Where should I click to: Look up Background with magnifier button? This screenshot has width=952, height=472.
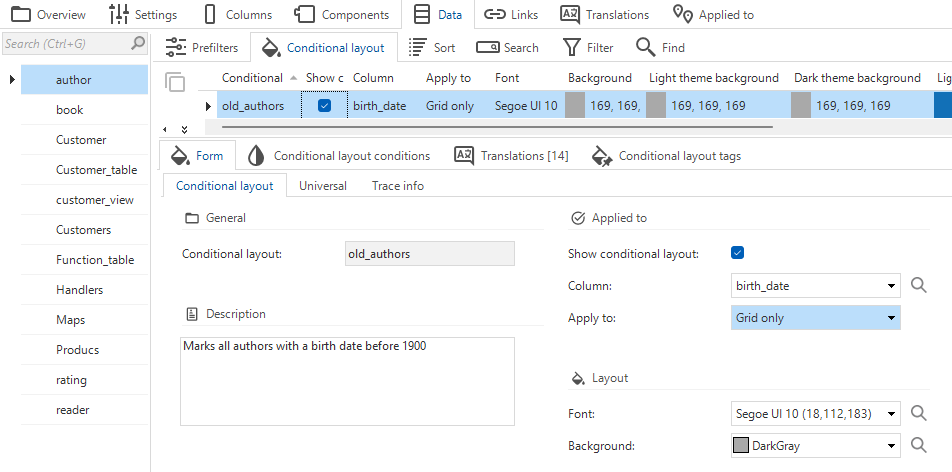pyautogui.click(x=919, y=445)
